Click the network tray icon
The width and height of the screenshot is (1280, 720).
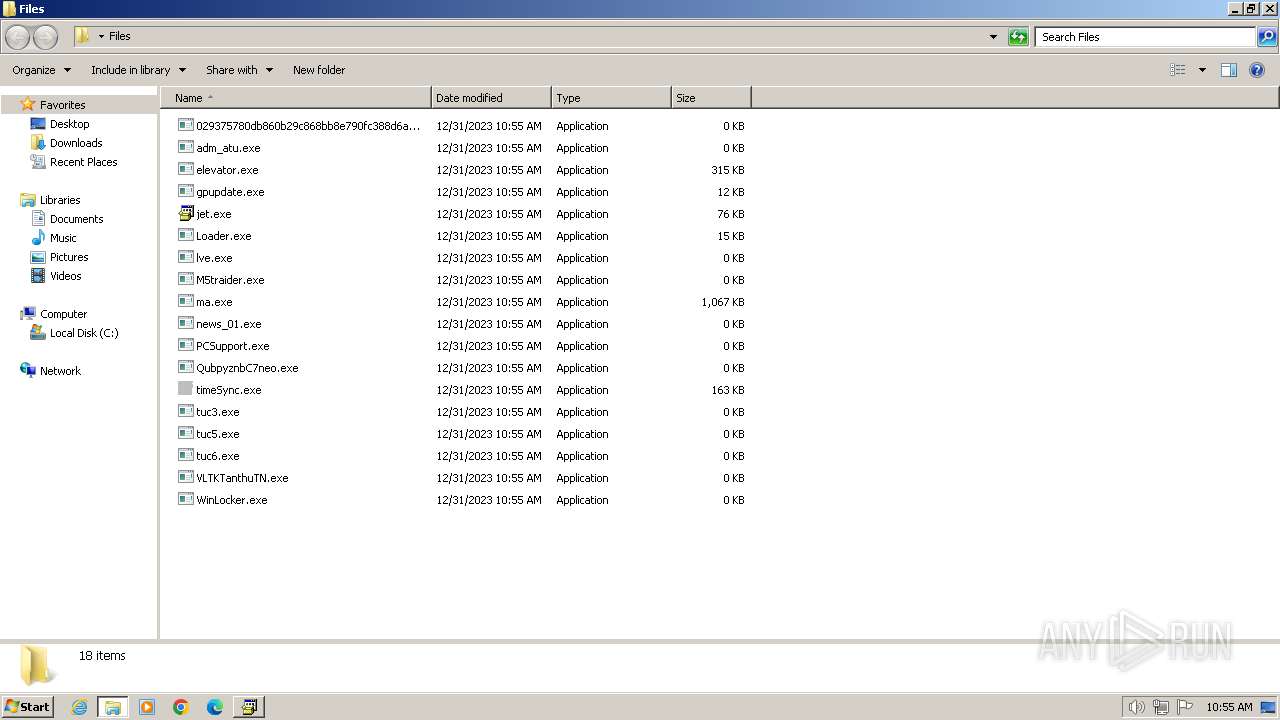click(x=1161, y=707)
